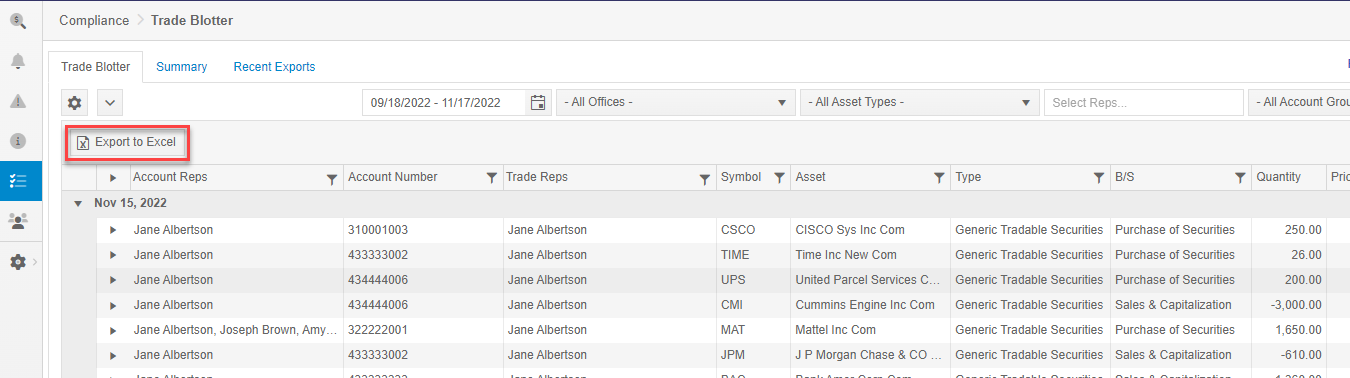1350x378 pixels.
Task: Open the All Offices dropdown
Action: coord(675,102)
